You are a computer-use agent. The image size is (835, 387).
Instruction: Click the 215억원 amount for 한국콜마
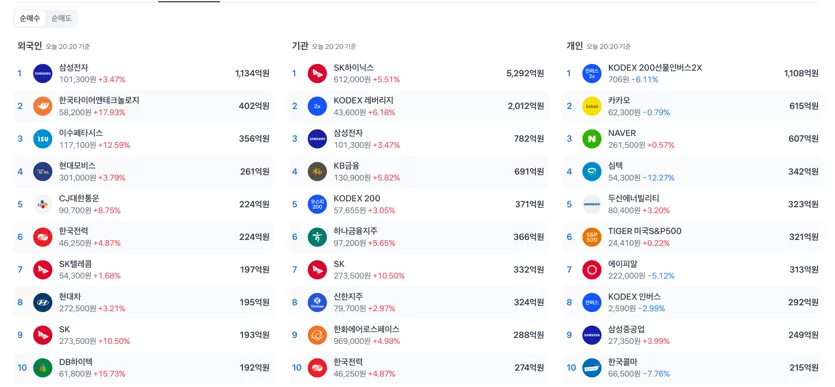(804, 368)
